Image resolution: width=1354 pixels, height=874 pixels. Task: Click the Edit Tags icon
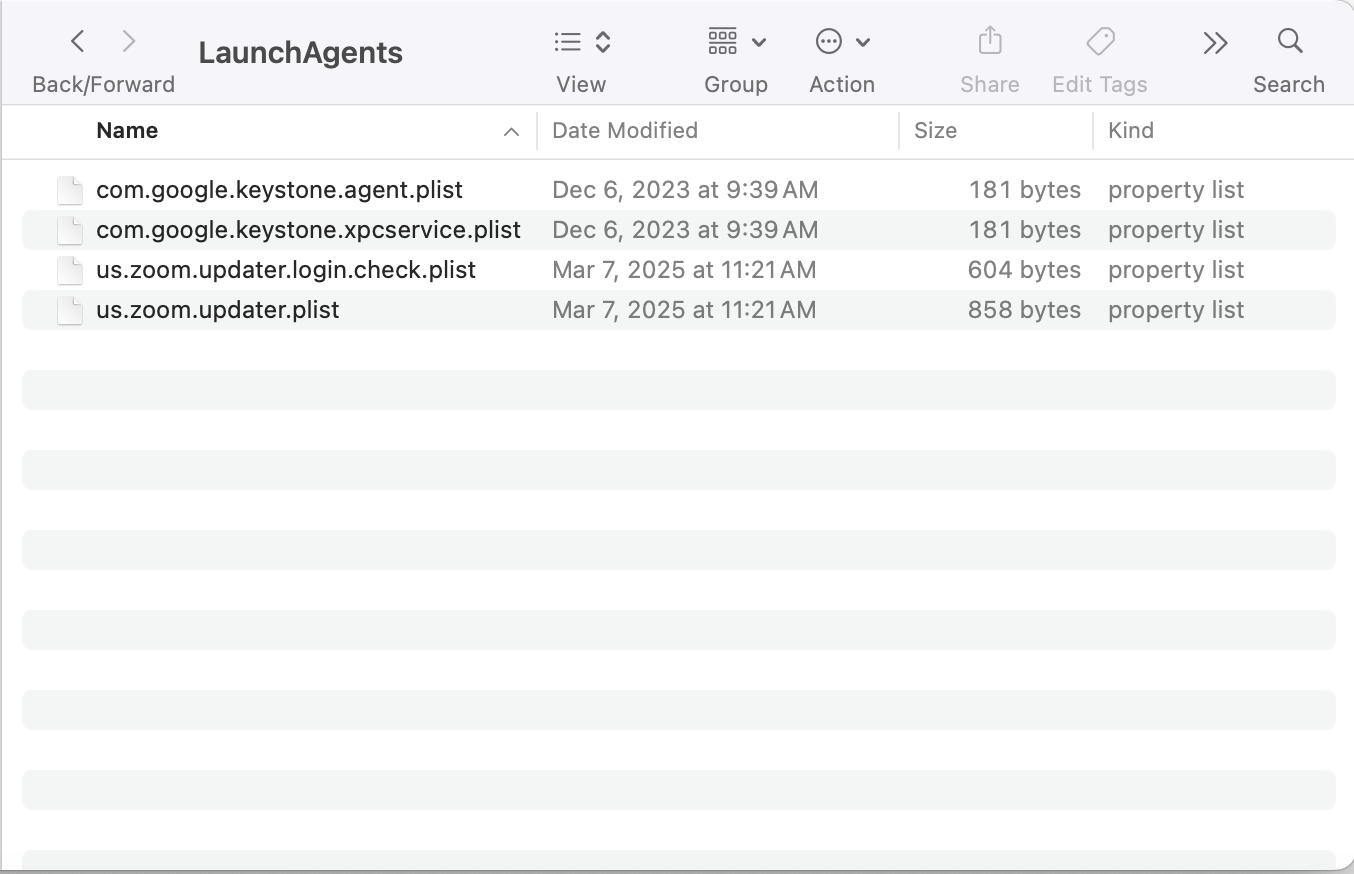[x=1100, y=42]
